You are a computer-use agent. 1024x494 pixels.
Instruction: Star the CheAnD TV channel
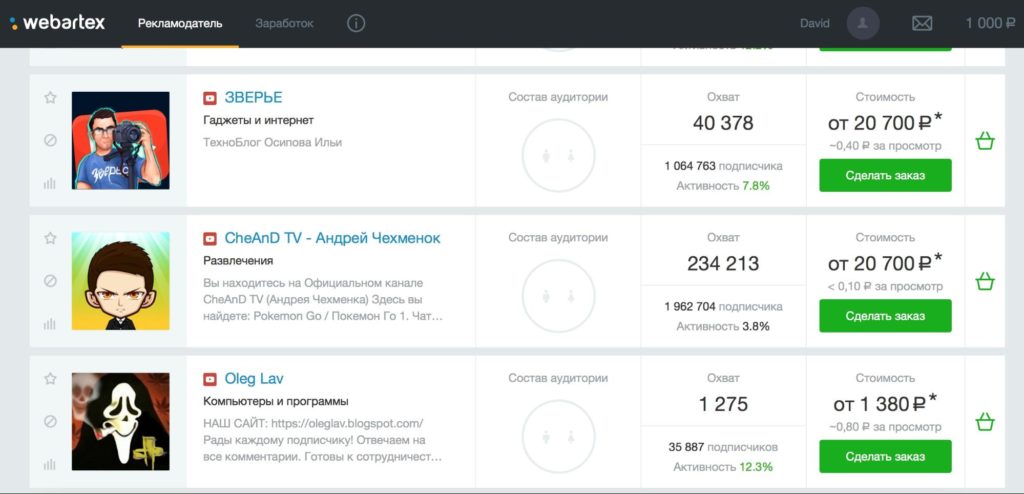point(50,238)
